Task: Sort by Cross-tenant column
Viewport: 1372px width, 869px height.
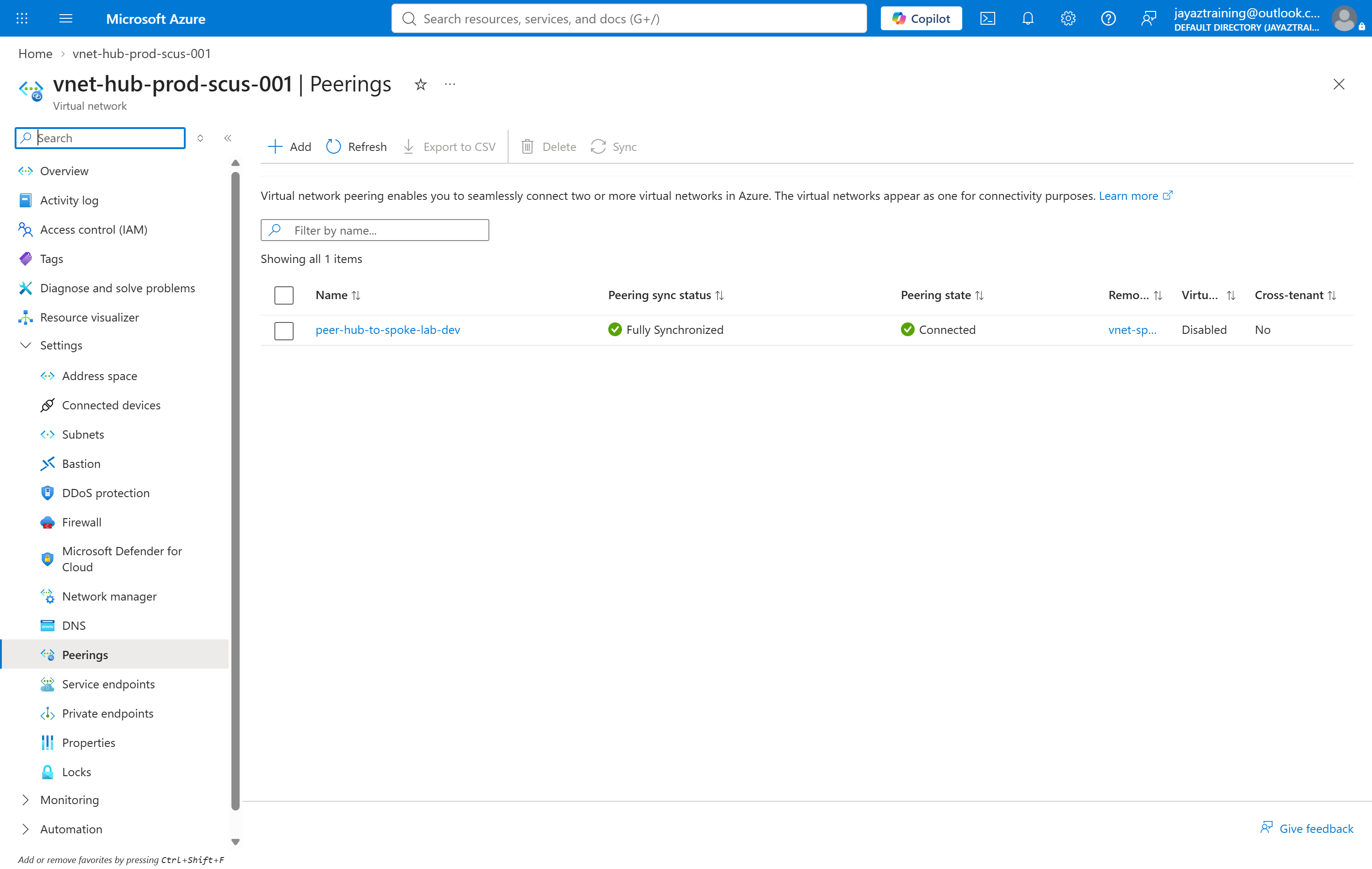Action: pyautogui.click(x=1295, y=295)
